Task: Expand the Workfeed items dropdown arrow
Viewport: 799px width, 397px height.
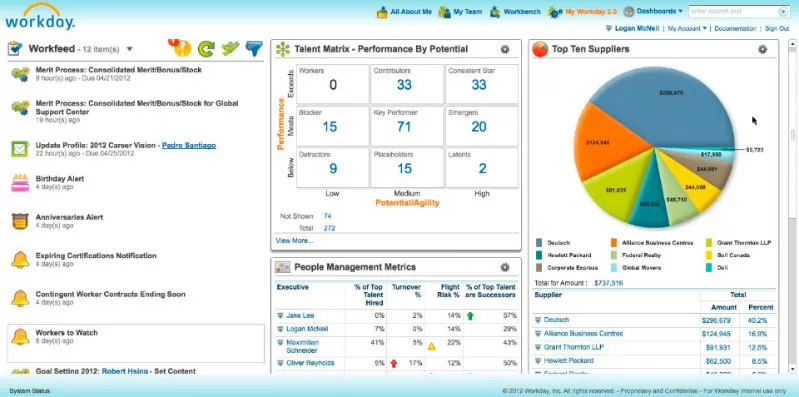Action: pos(129,49)
